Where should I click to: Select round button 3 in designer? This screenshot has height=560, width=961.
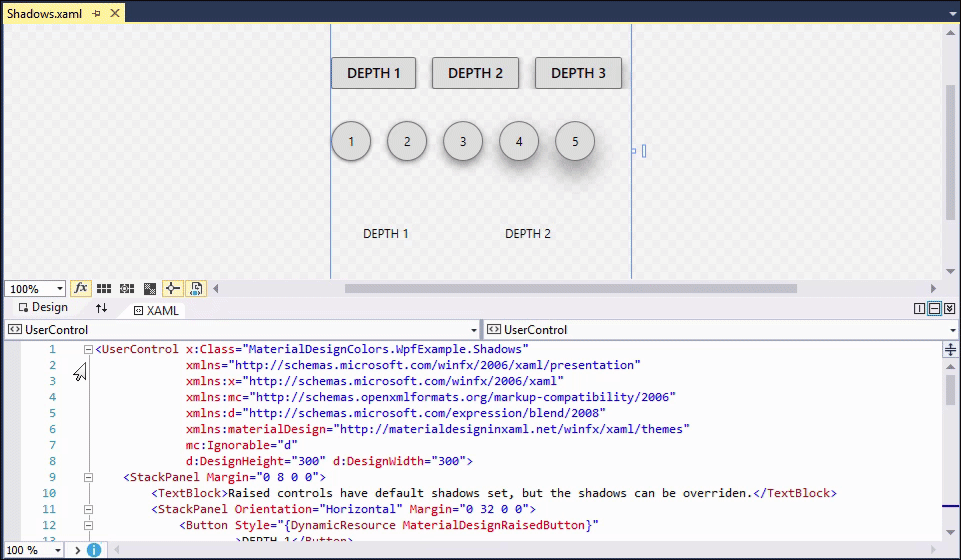tap(463, 142)
